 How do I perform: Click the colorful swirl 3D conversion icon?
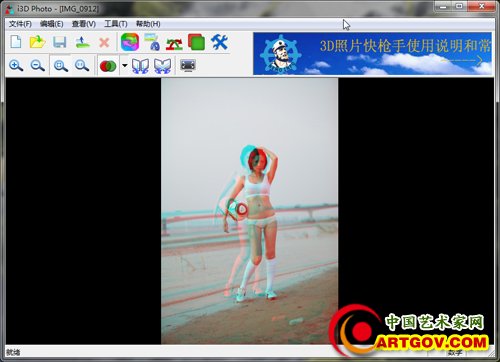tap(130, 42)
